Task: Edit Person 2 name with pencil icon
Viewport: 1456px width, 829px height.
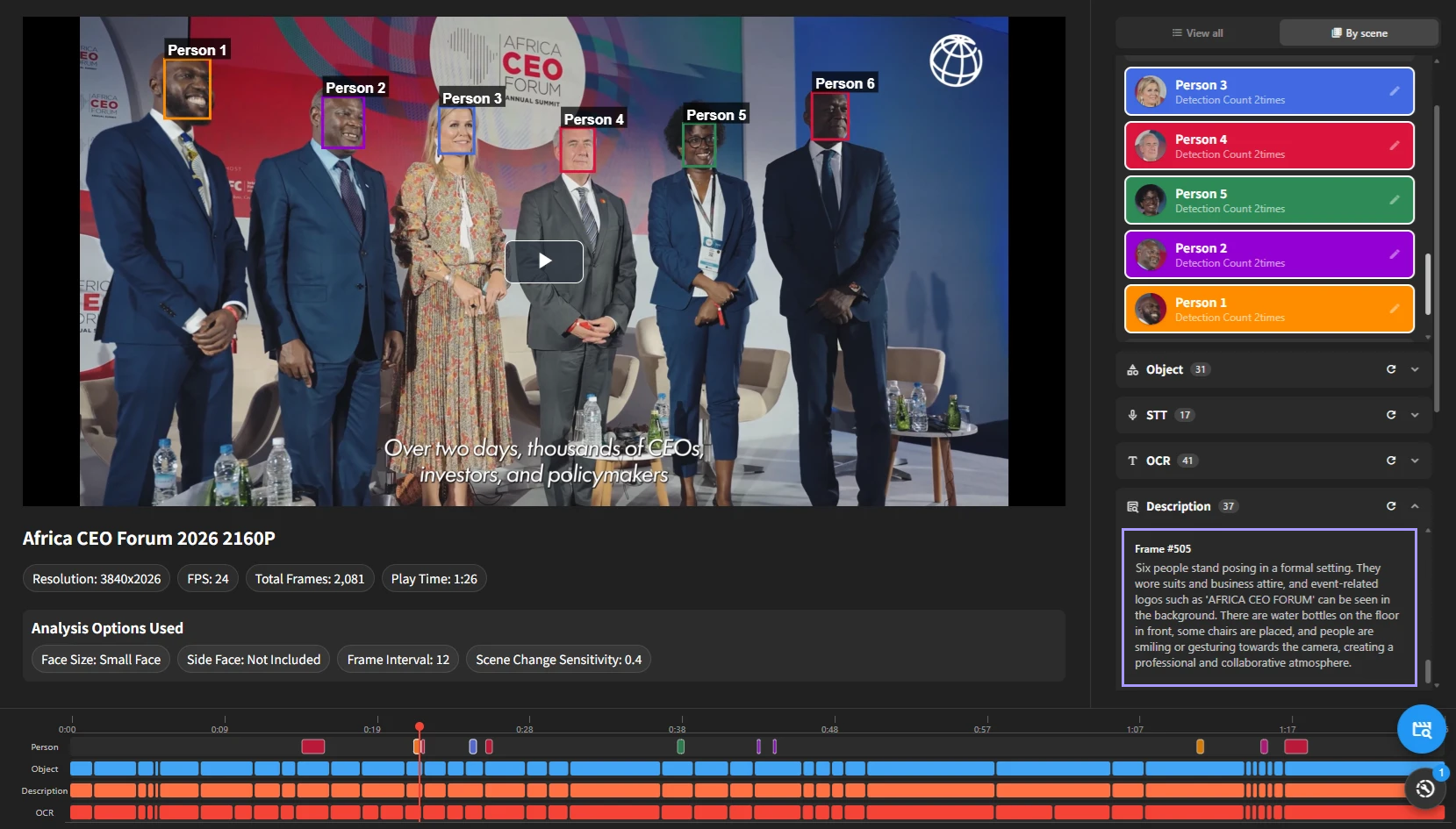Action: (x=1395, y=254)
